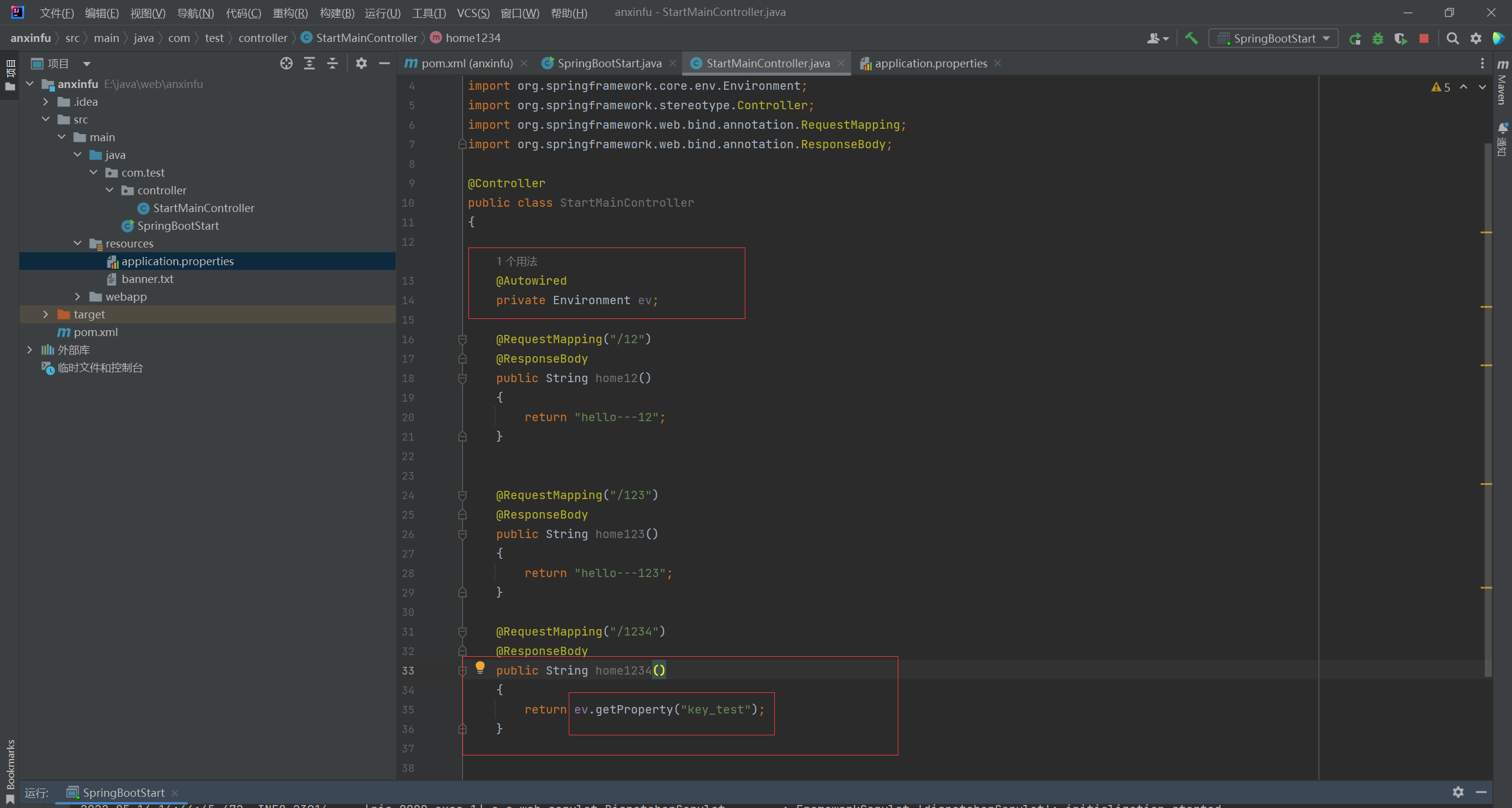Image resolution: width=1512 pixels, height=808 pixels.
Task: Toggle the fold marker beside @RequestMapping("/123")
Action: coord(462,495)
